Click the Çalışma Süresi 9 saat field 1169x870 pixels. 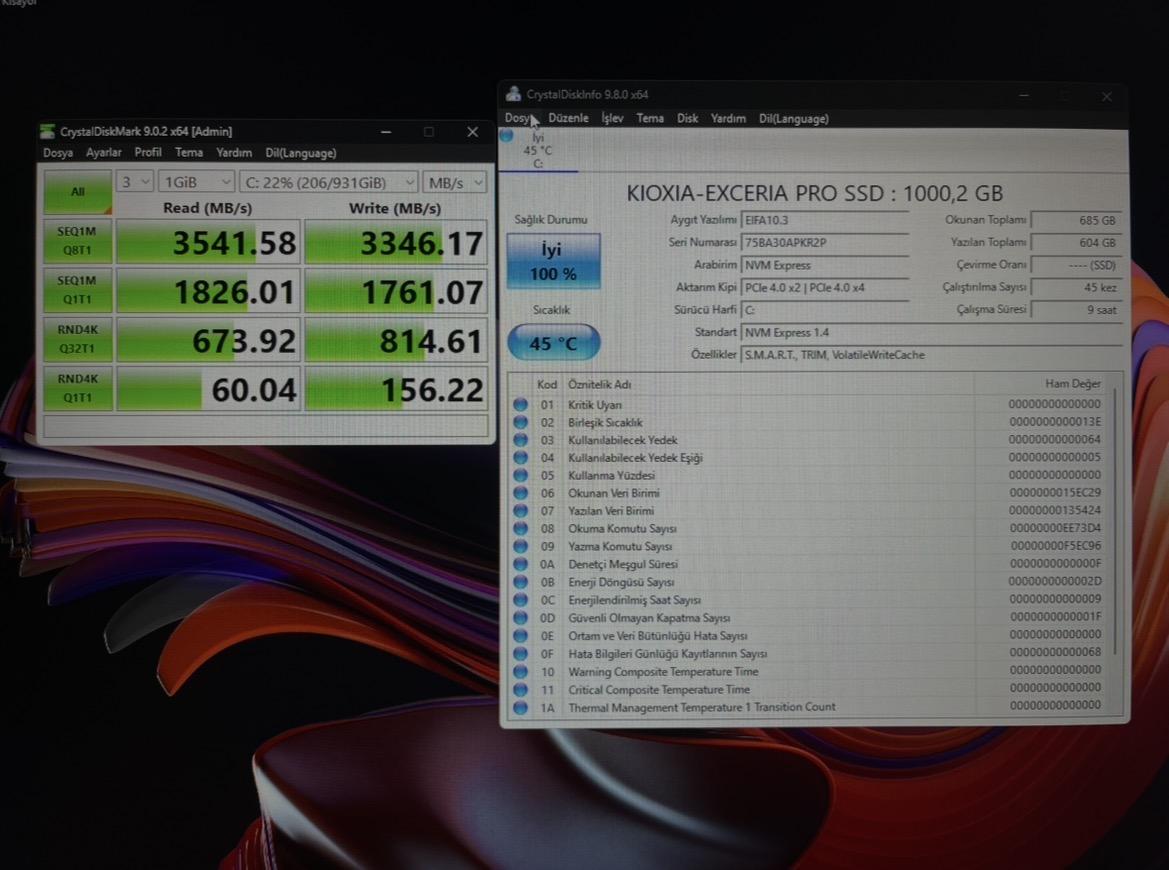click(x=1077, y=310)
